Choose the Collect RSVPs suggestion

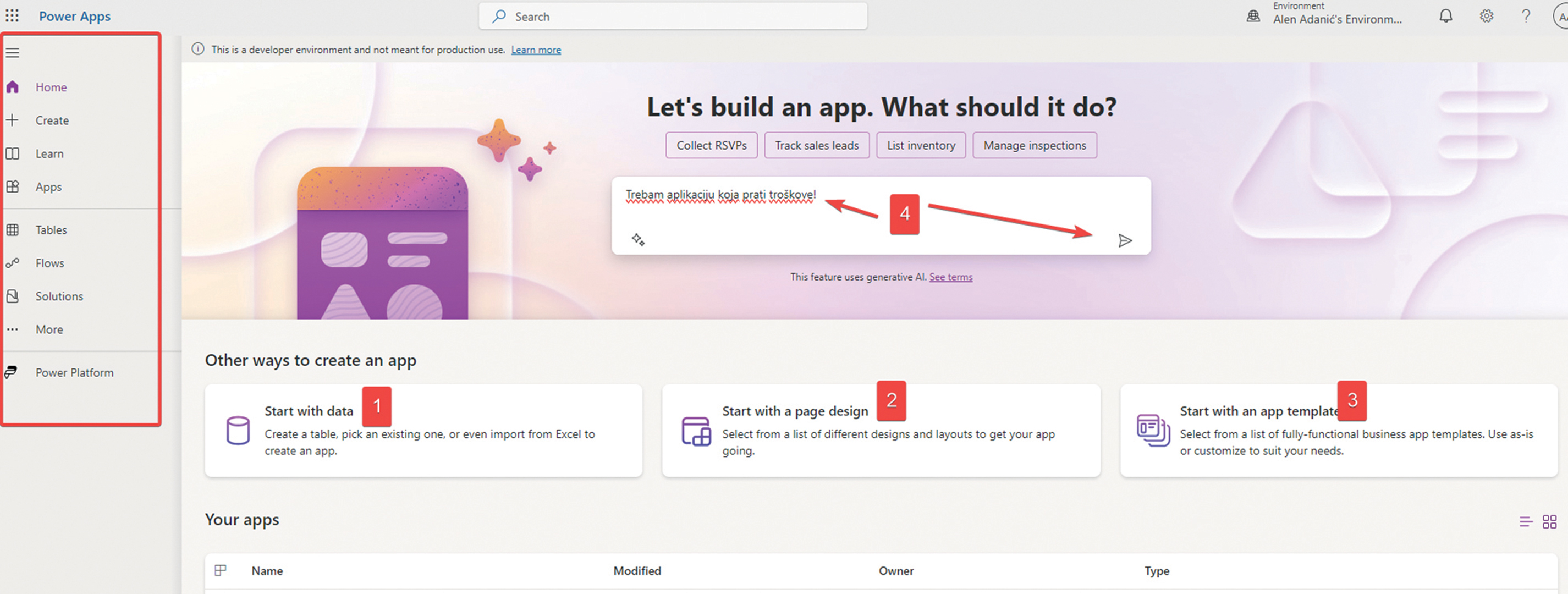coord(712,145)
